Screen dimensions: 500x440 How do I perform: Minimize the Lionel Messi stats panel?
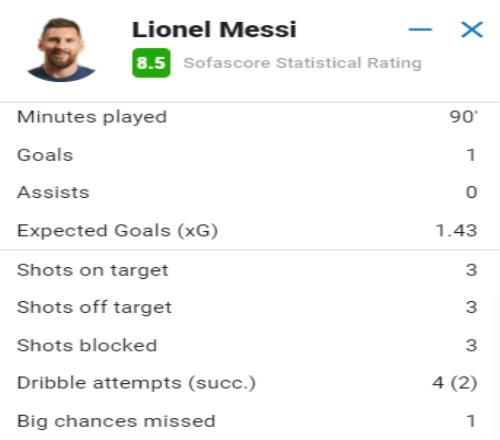click(420, 29)
